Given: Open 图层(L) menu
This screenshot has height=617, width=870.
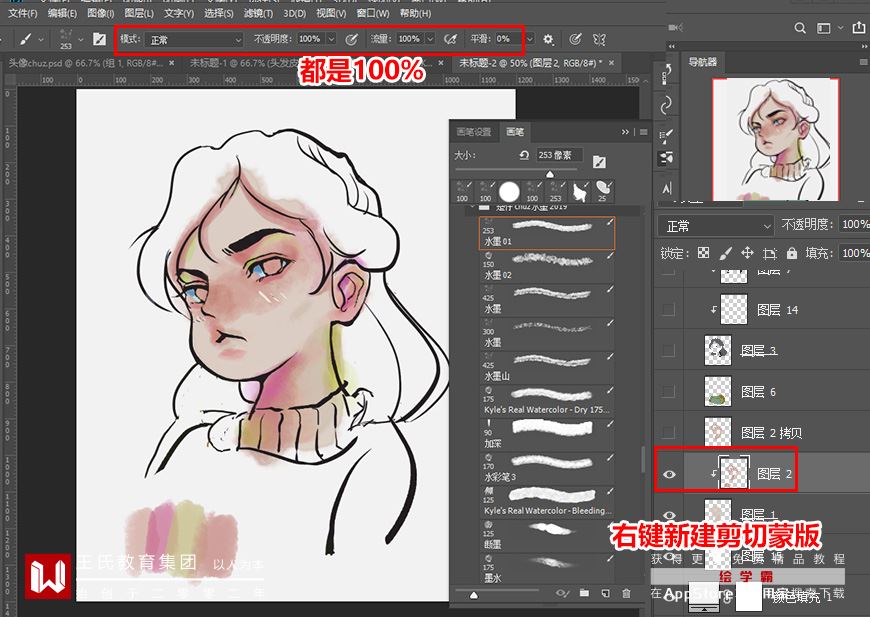Looking at the screenshot, I should 139,13.
